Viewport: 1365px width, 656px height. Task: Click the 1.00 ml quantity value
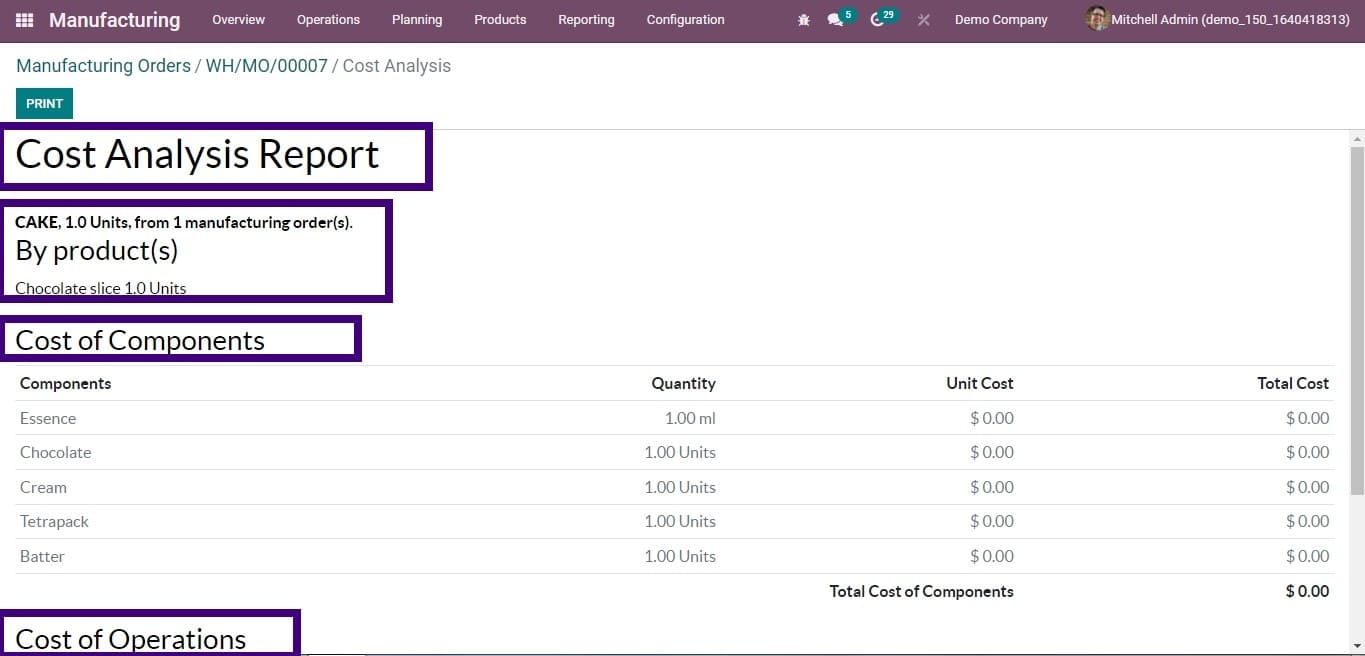point(690,418)
